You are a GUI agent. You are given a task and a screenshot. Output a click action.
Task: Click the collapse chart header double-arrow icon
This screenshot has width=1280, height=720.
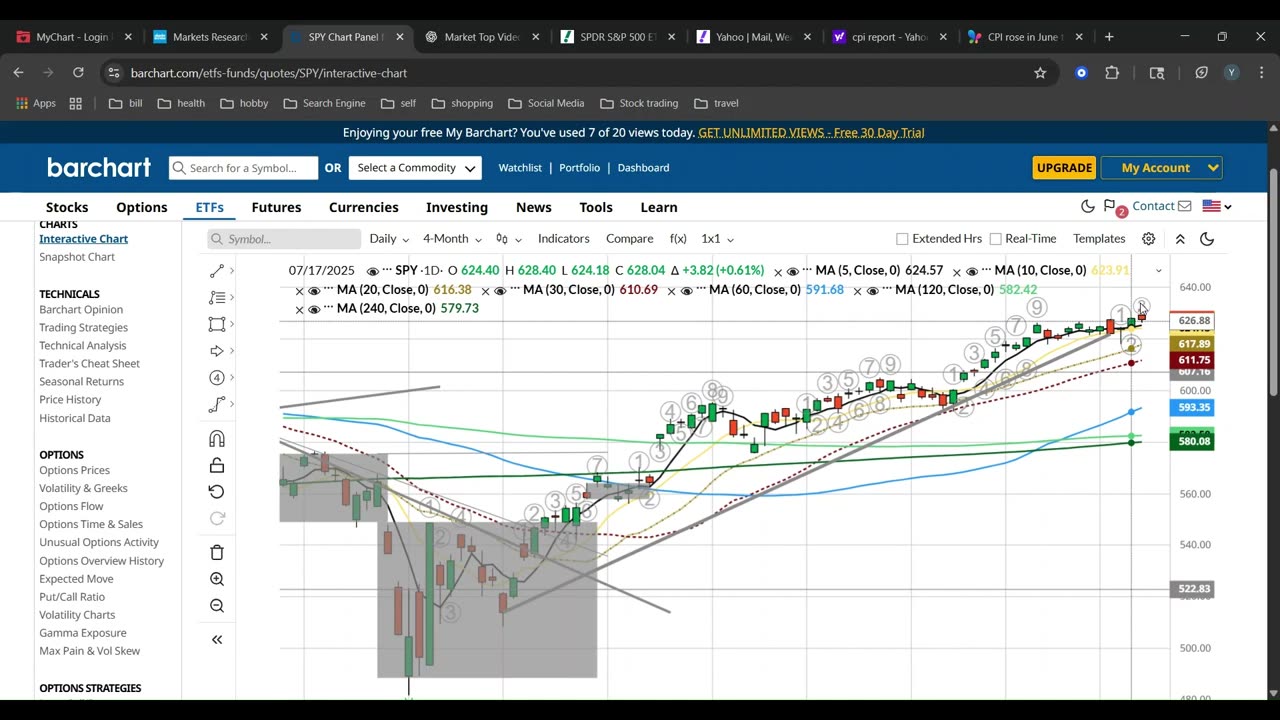(1180, 239)
